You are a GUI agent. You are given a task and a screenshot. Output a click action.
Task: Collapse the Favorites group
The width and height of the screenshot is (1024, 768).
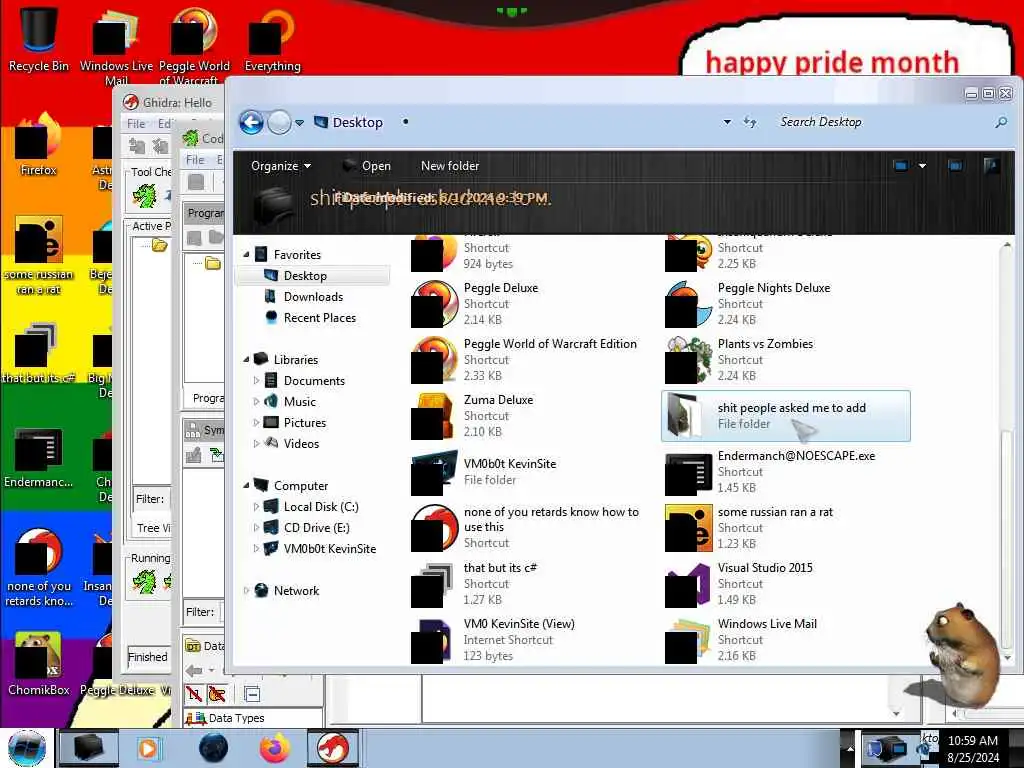[246, 255]
